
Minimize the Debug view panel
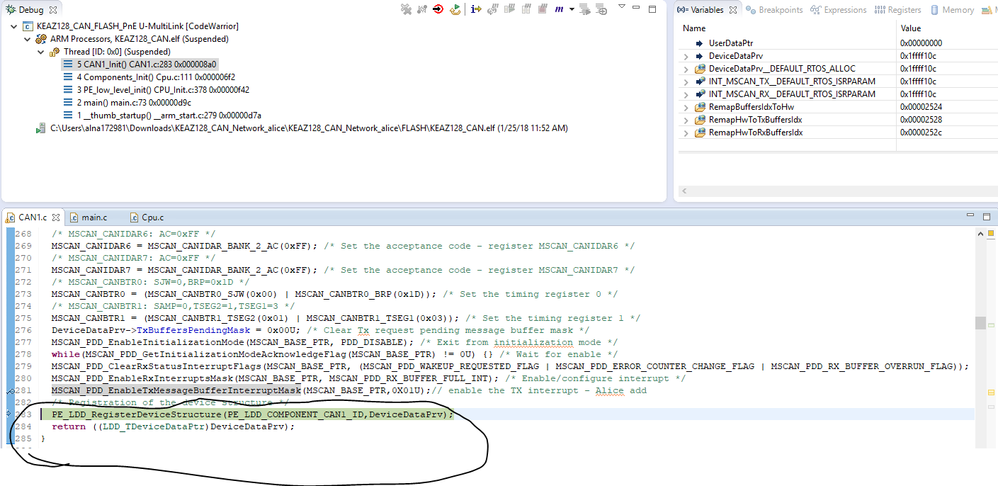638,9
